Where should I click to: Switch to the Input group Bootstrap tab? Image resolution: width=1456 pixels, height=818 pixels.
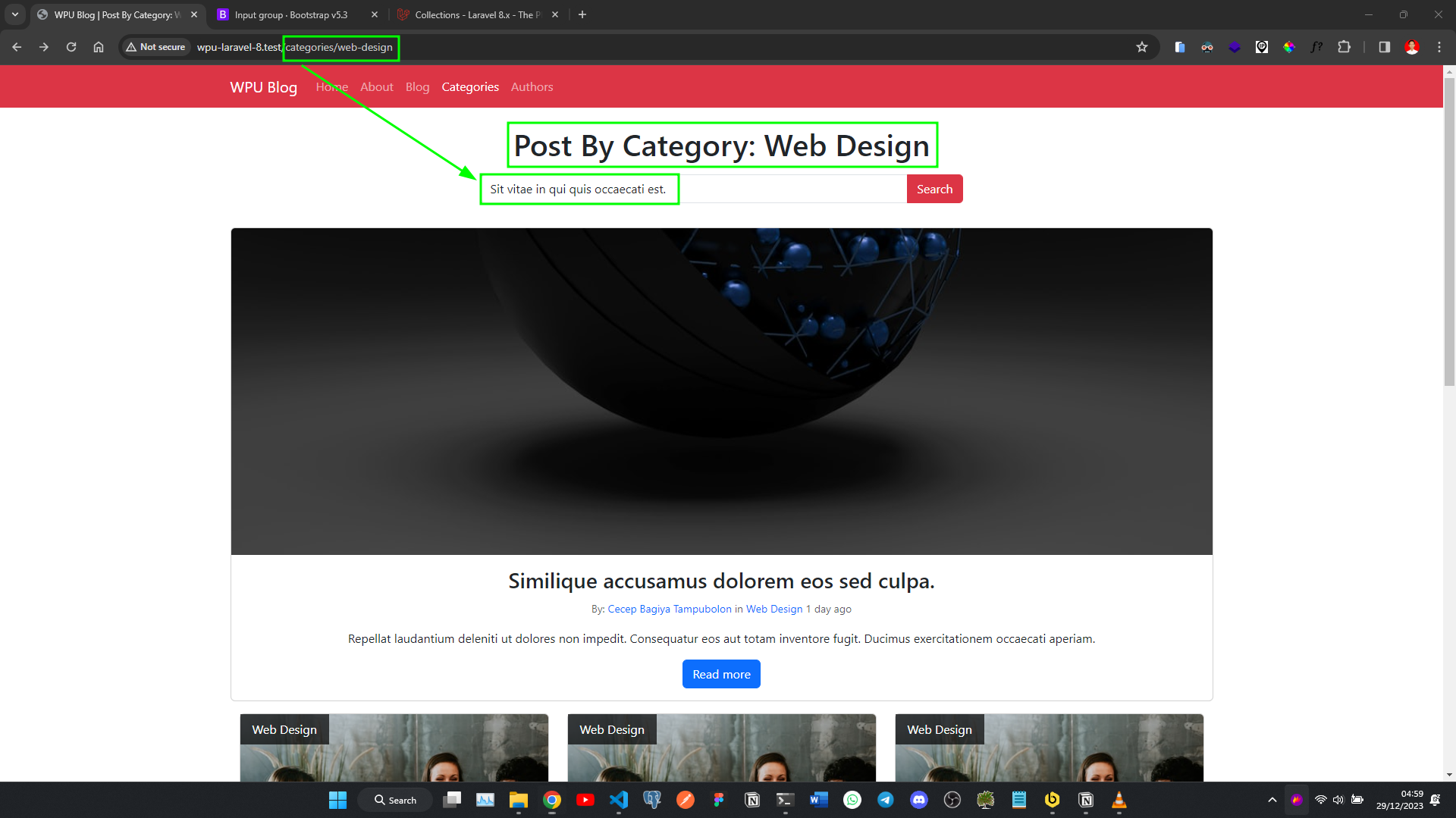click(291, 14)
